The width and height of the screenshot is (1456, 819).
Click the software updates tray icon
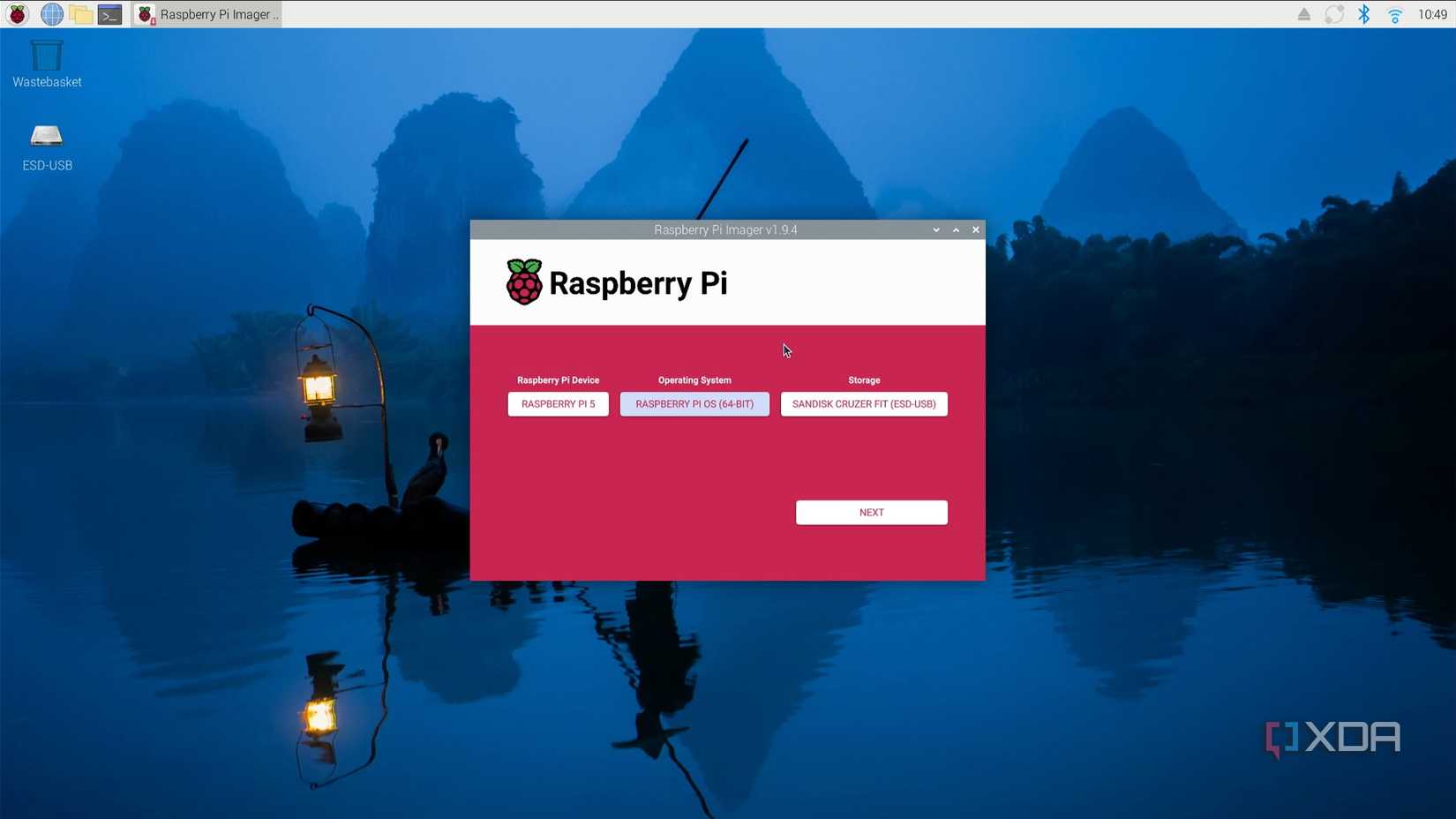[1334, 14]
